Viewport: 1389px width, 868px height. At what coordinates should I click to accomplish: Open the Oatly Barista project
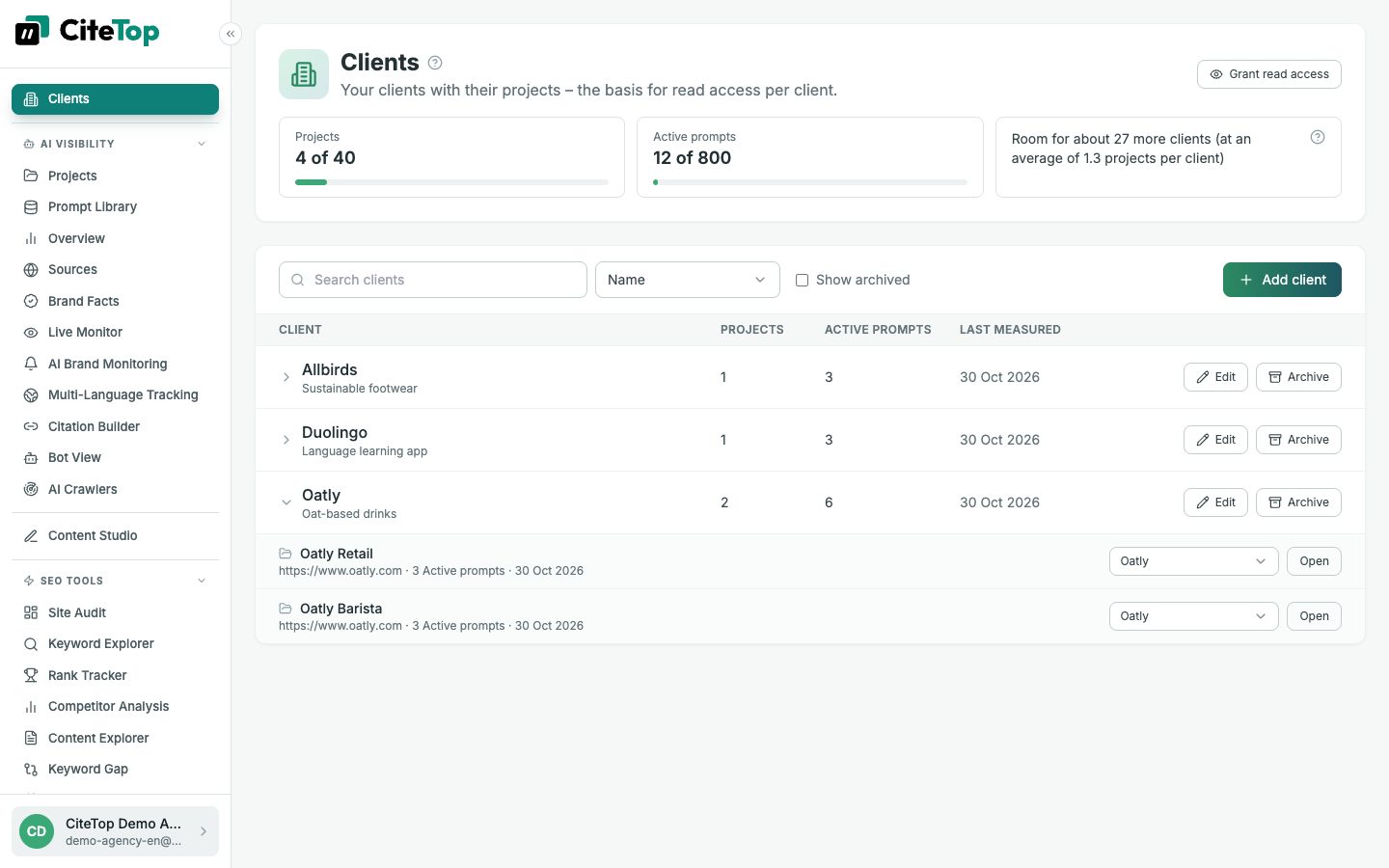click(x=1314, y=616)
